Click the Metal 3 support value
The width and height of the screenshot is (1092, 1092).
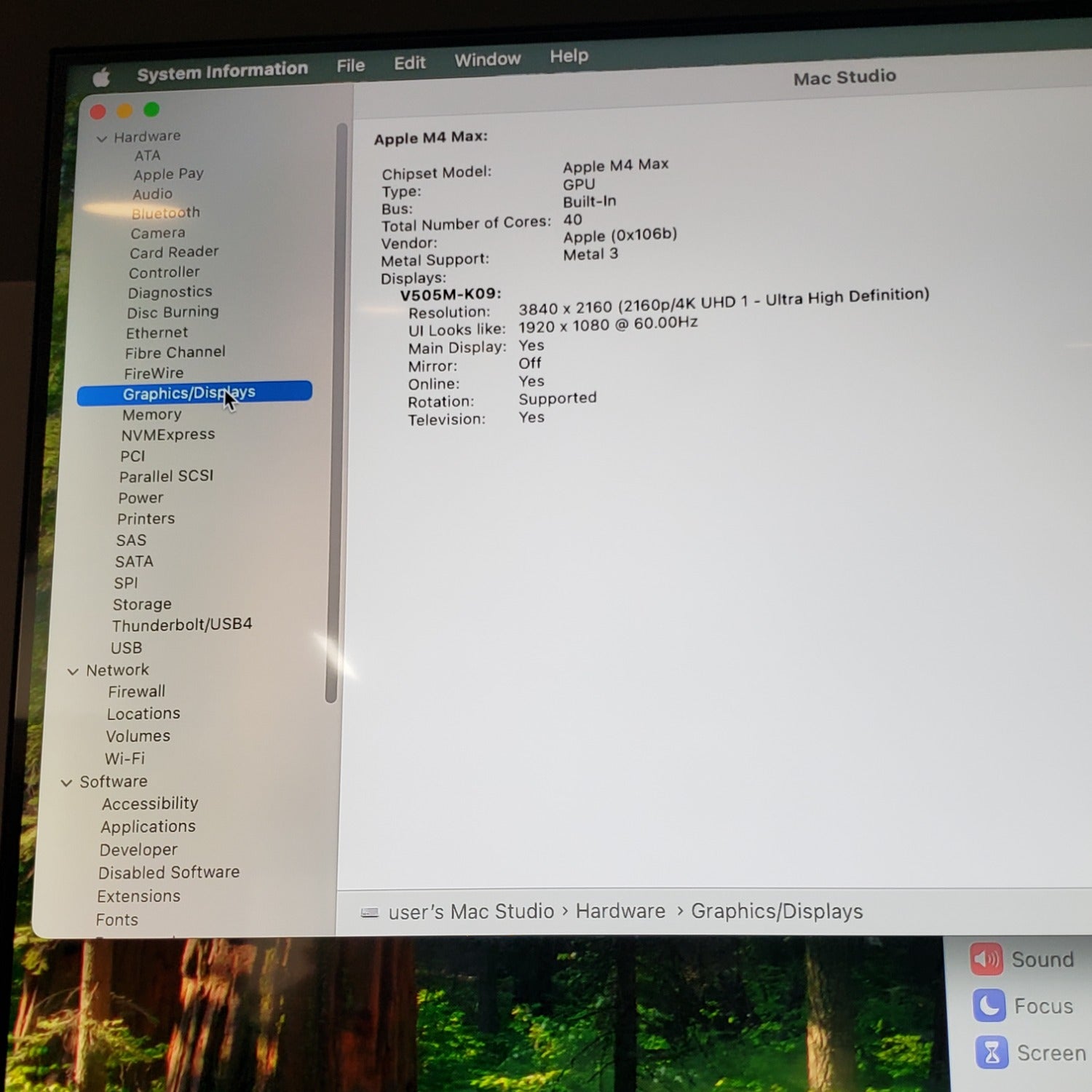[x=590, y=254]
